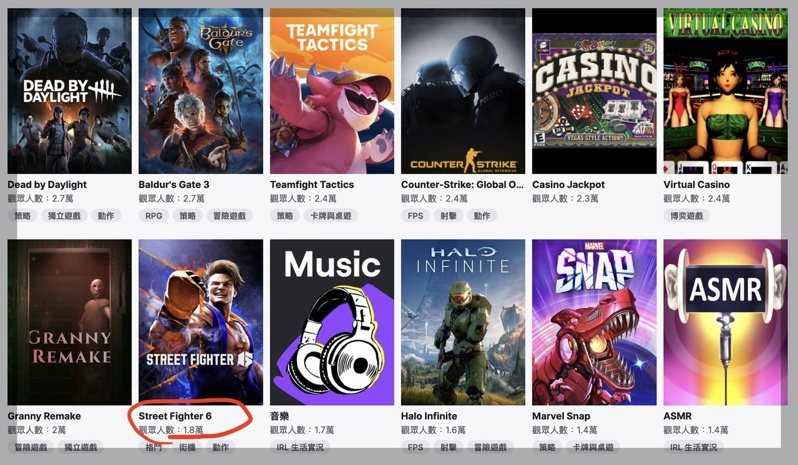The width and height of the screenshot is (798, 465).
Task: Open the Casino Jackpot title link
Action: [x=568, y=185]
